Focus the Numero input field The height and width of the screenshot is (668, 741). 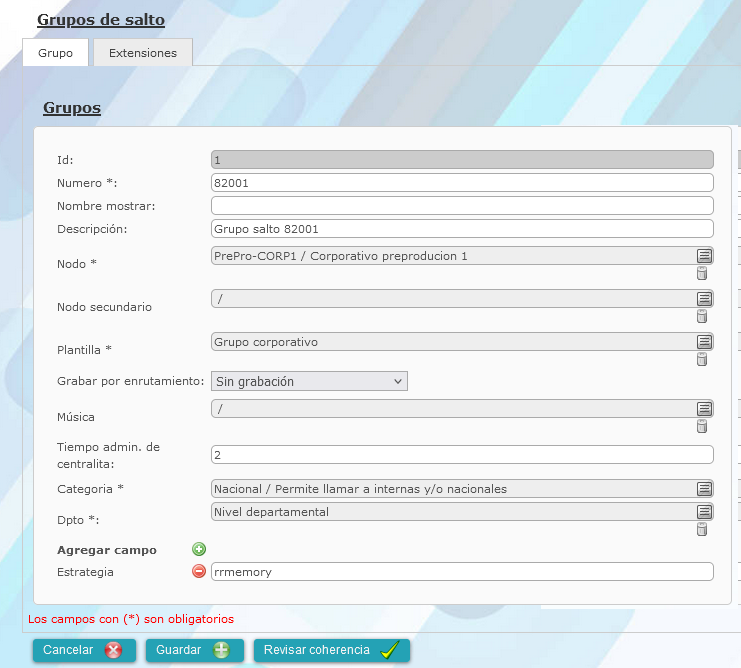coord(462,183)
